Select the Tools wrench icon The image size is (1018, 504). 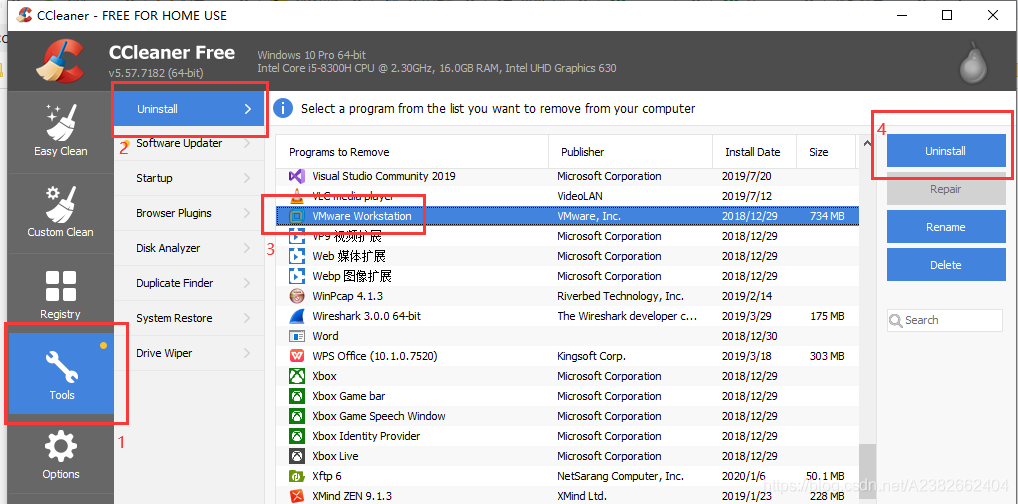click(x=62, y=366)
